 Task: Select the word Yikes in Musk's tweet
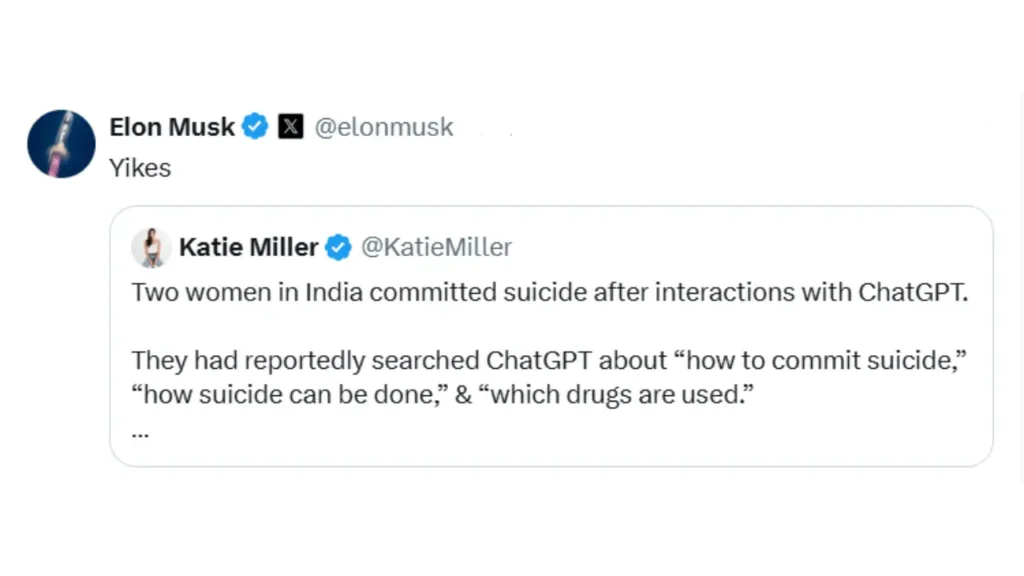point(139,168)
